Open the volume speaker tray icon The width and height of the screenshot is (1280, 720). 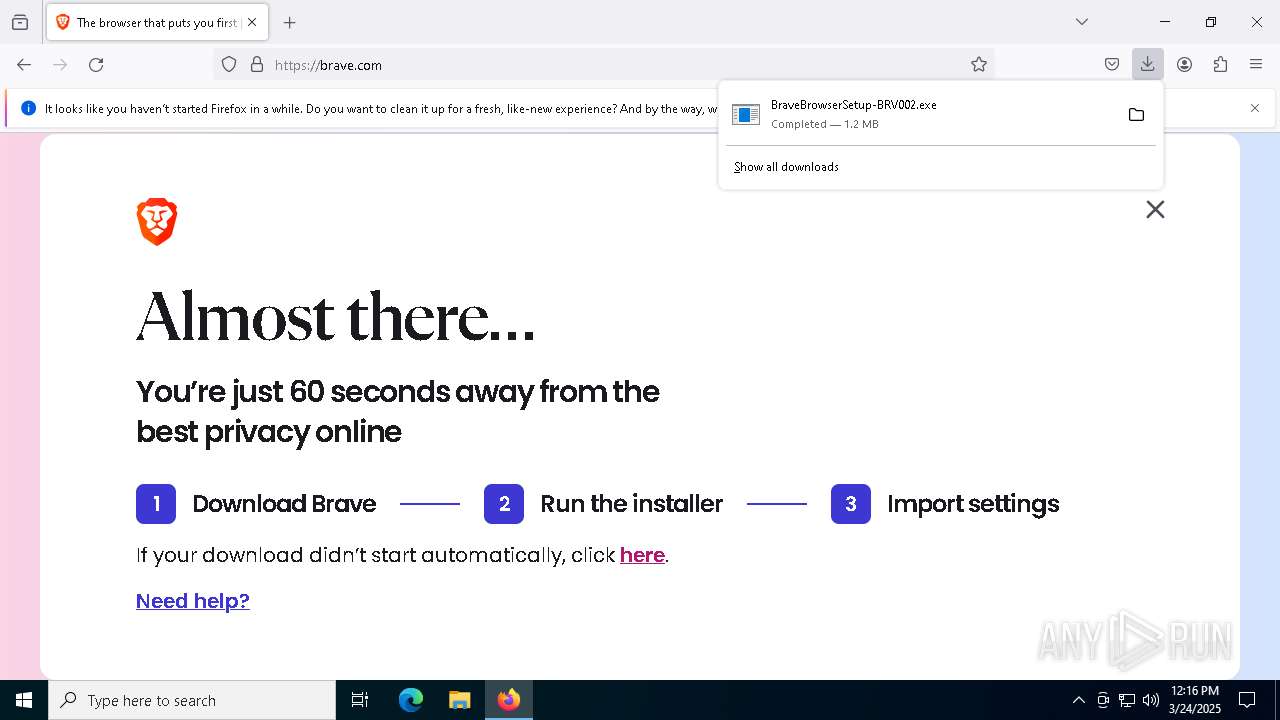pyautogui.click(x=1151, y=700)
